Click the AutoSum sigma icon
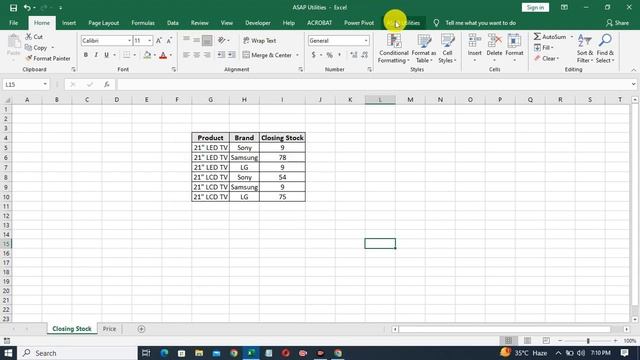The height and width of the screenshot is (360, 640). (x=537, y=37)
